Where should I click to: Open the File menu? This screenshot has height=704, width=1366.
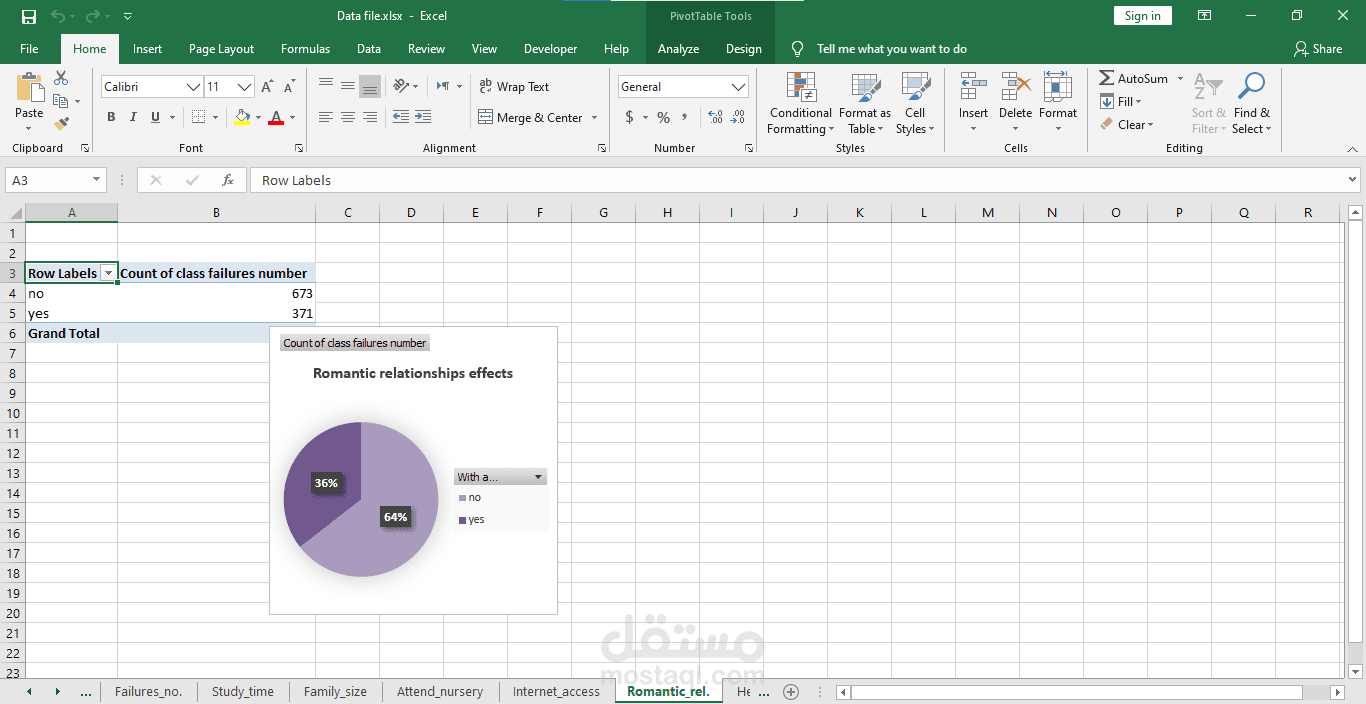tap(29, 48)
